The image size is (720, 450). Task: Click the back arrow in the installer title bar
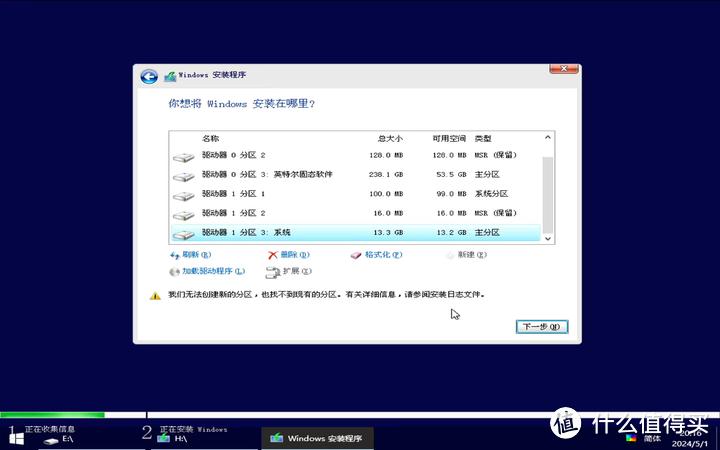149,77
